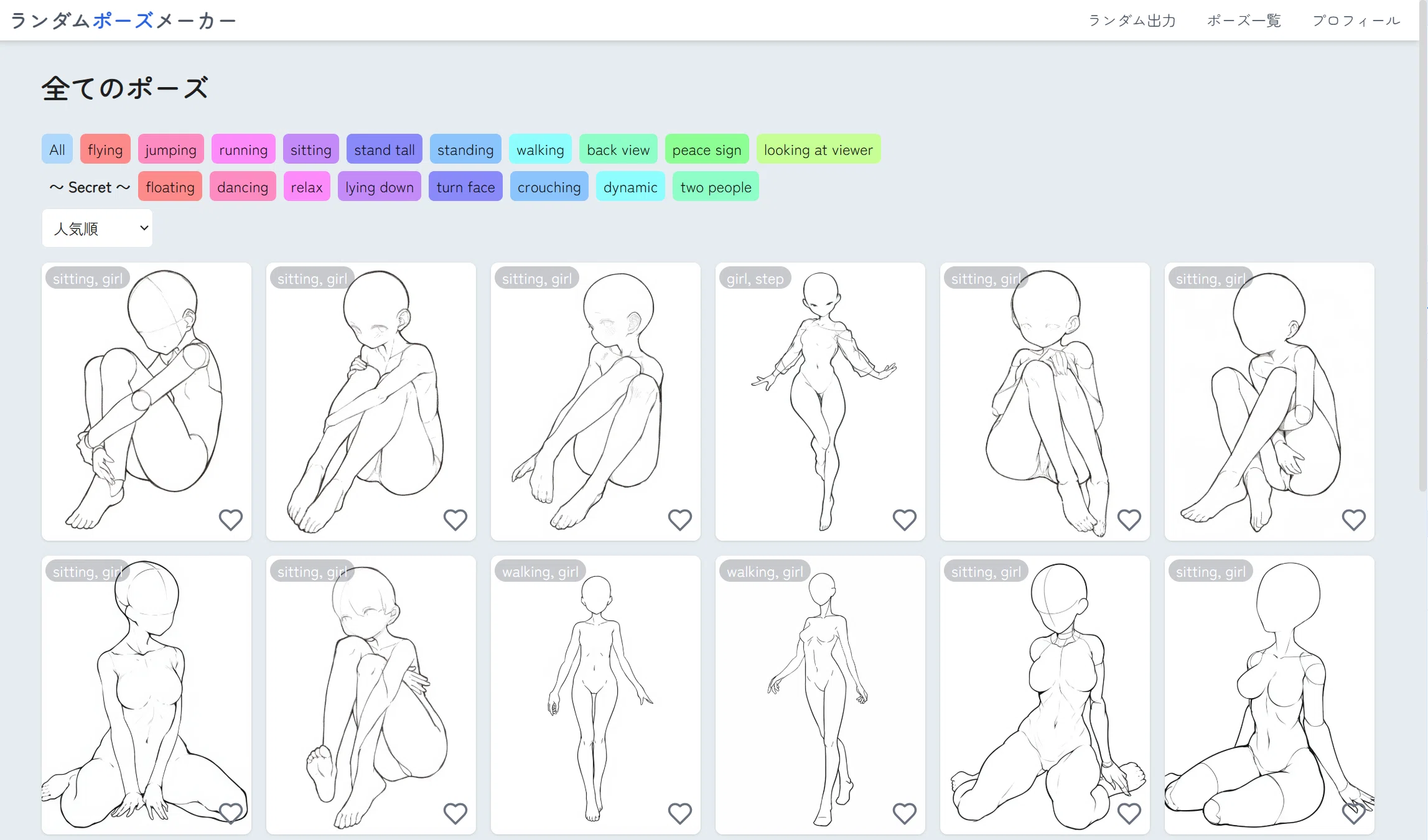Screen dimensions: 1428x840
Task: Filter poses by jumping tag
Action: tap(170, 149)
